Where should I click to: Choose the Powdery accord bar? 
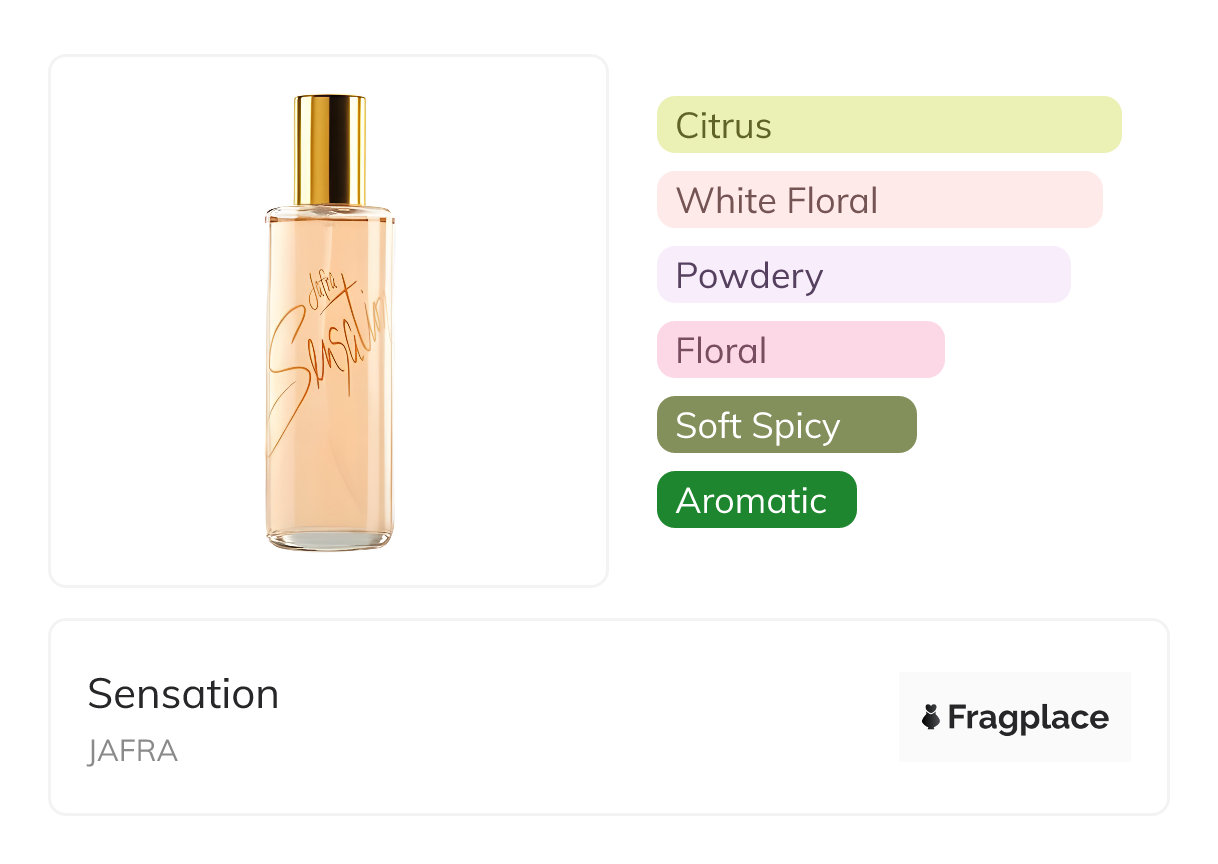click(863, 275)
